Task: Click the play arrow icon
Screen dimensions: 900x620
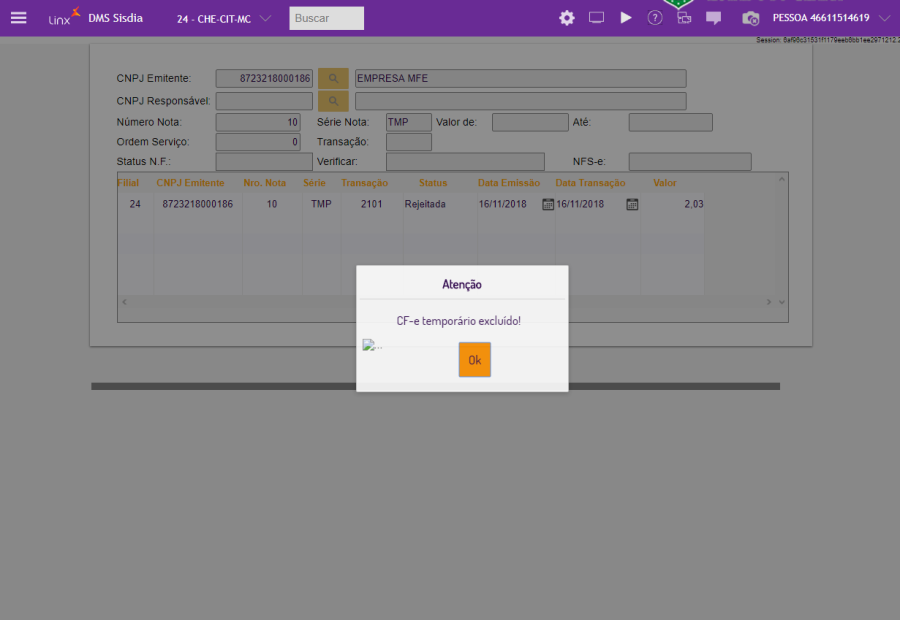Action: (626, 18)
